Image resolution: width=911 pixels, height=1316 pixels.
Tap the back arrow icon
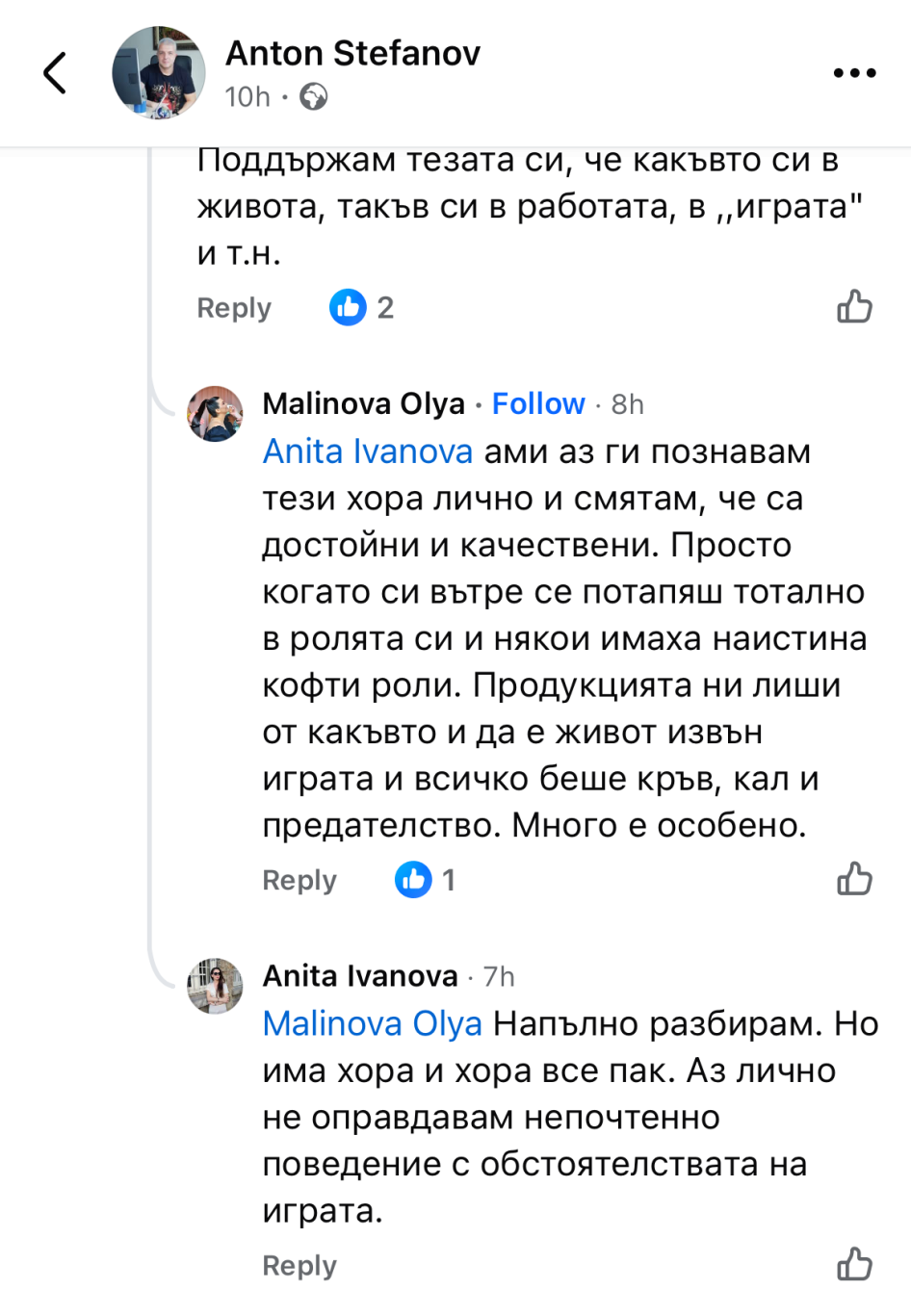(x=56, y=73)
